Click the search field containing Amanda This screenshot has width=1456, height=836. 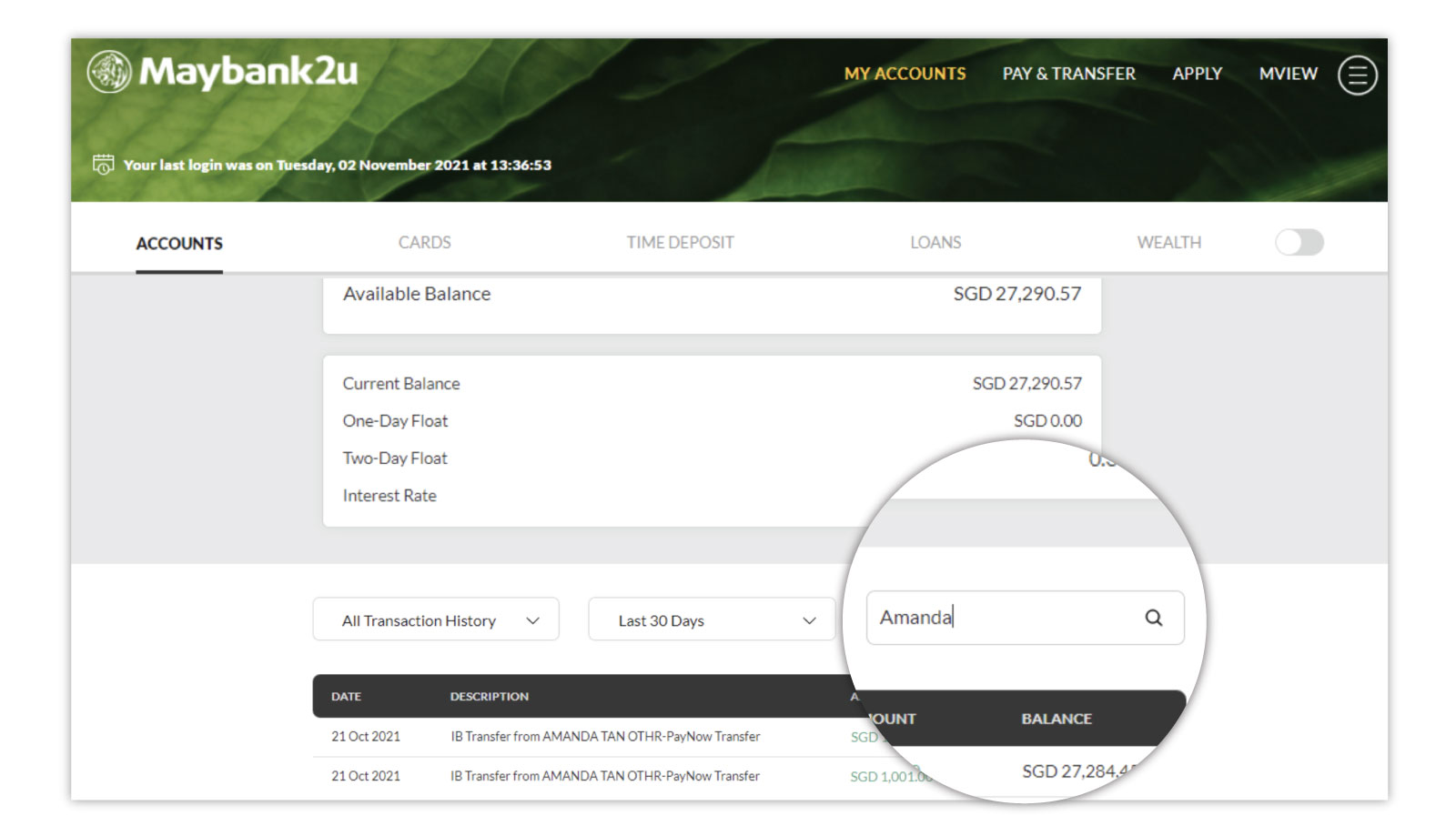[1025, 618]
